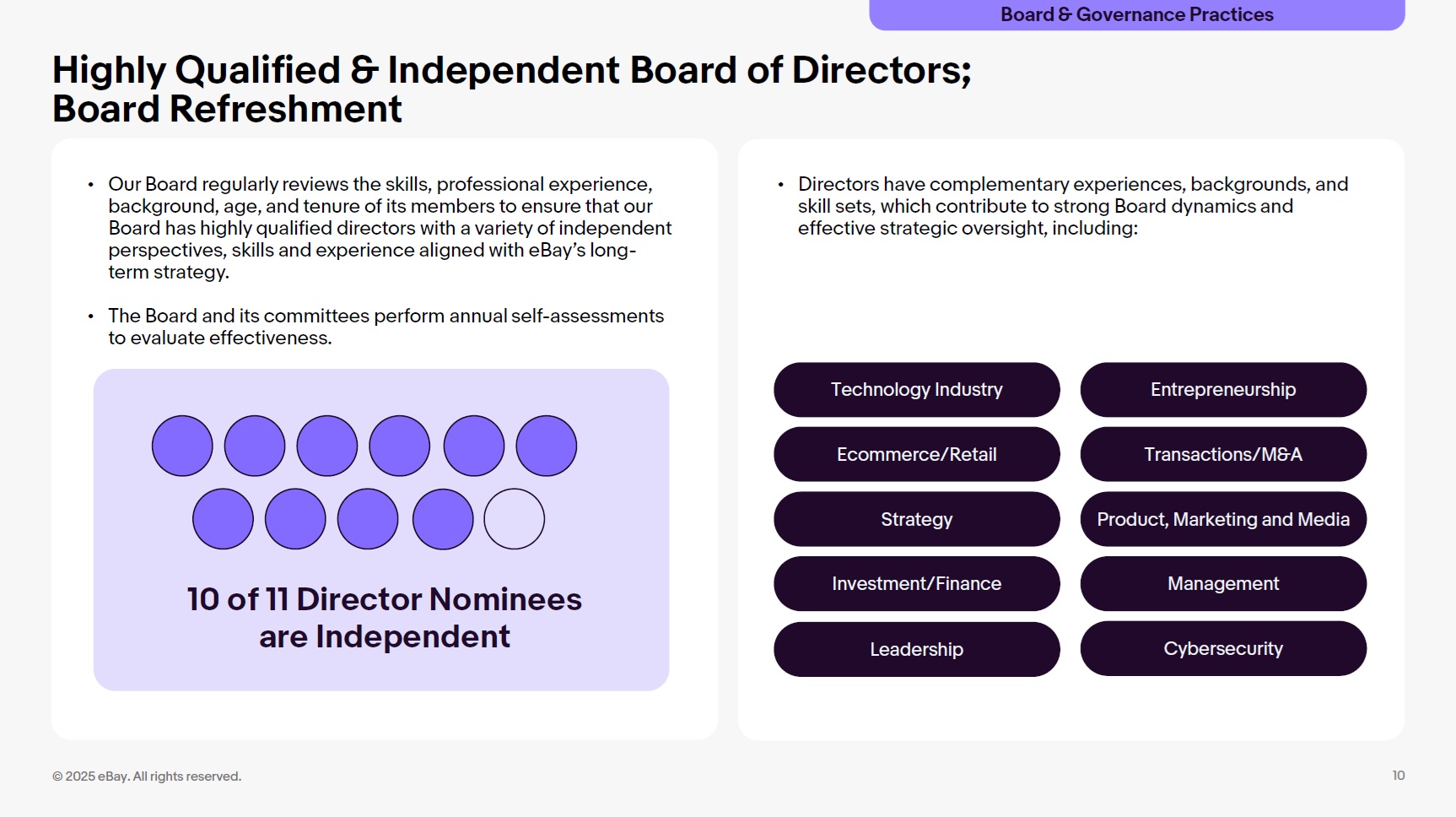Click the leftmost purple circle in top row

tap(182, 446)
